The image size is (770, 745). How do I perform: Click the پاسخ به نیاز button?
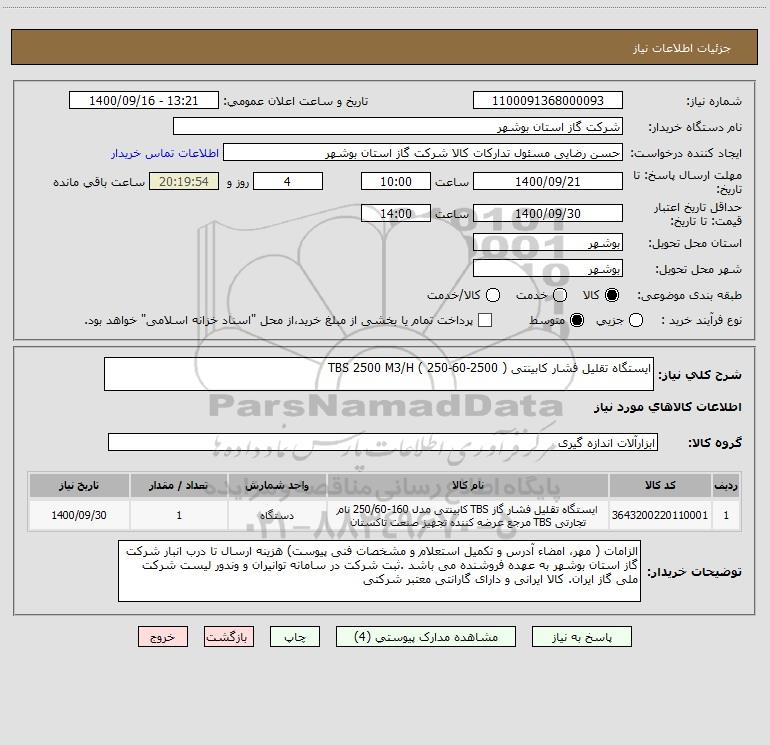pos(581,637)
